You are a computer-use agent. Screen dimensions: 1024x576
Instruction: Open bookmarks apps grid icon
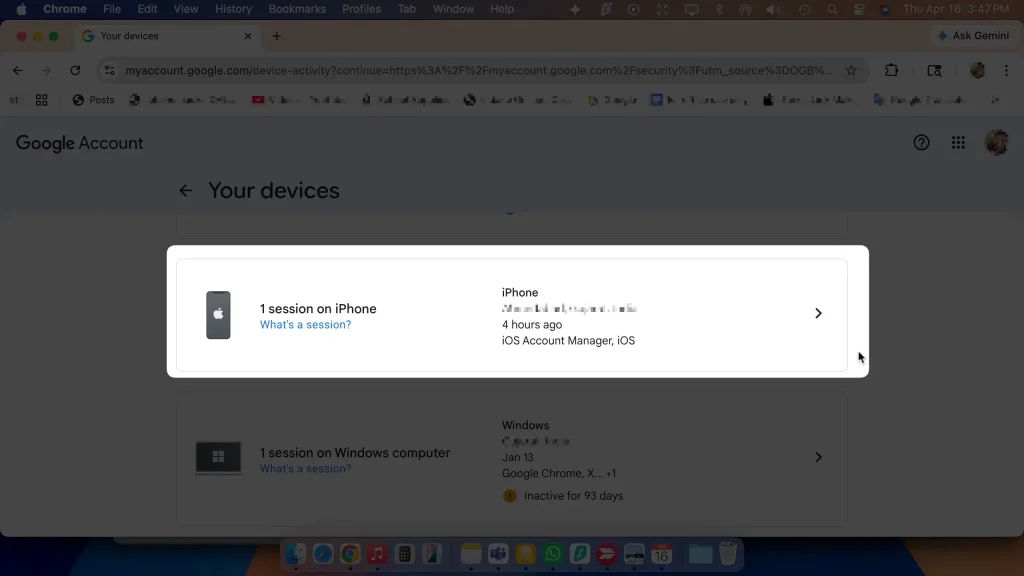point(41,100)
